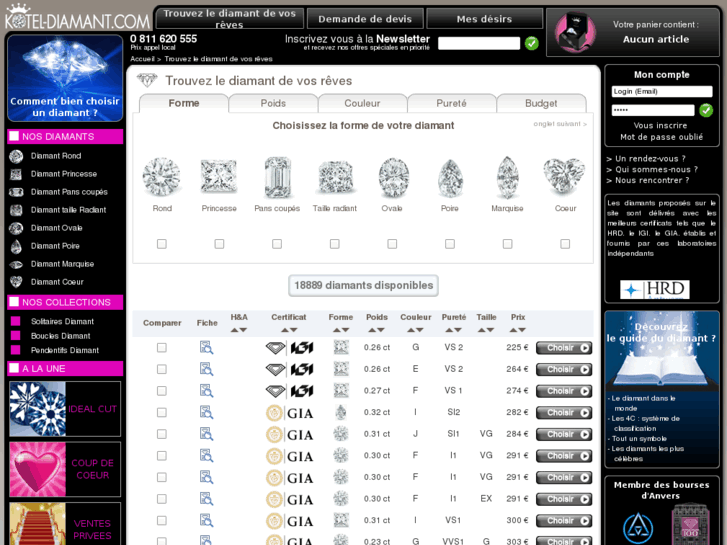Open Solitaires Diamant collection link

coord(63,321)
